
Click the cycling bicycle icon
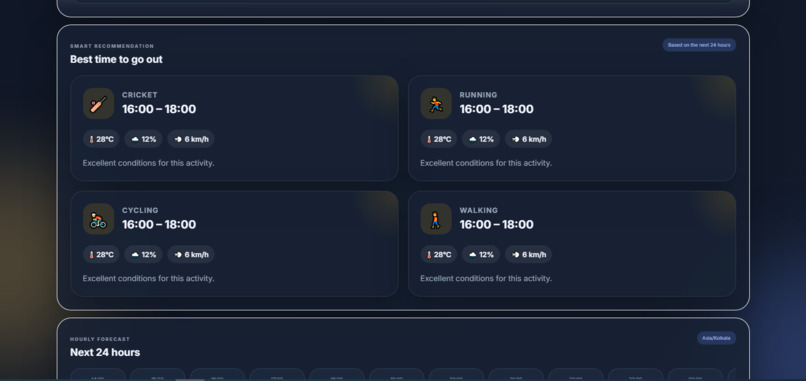[x=98, y=219]
